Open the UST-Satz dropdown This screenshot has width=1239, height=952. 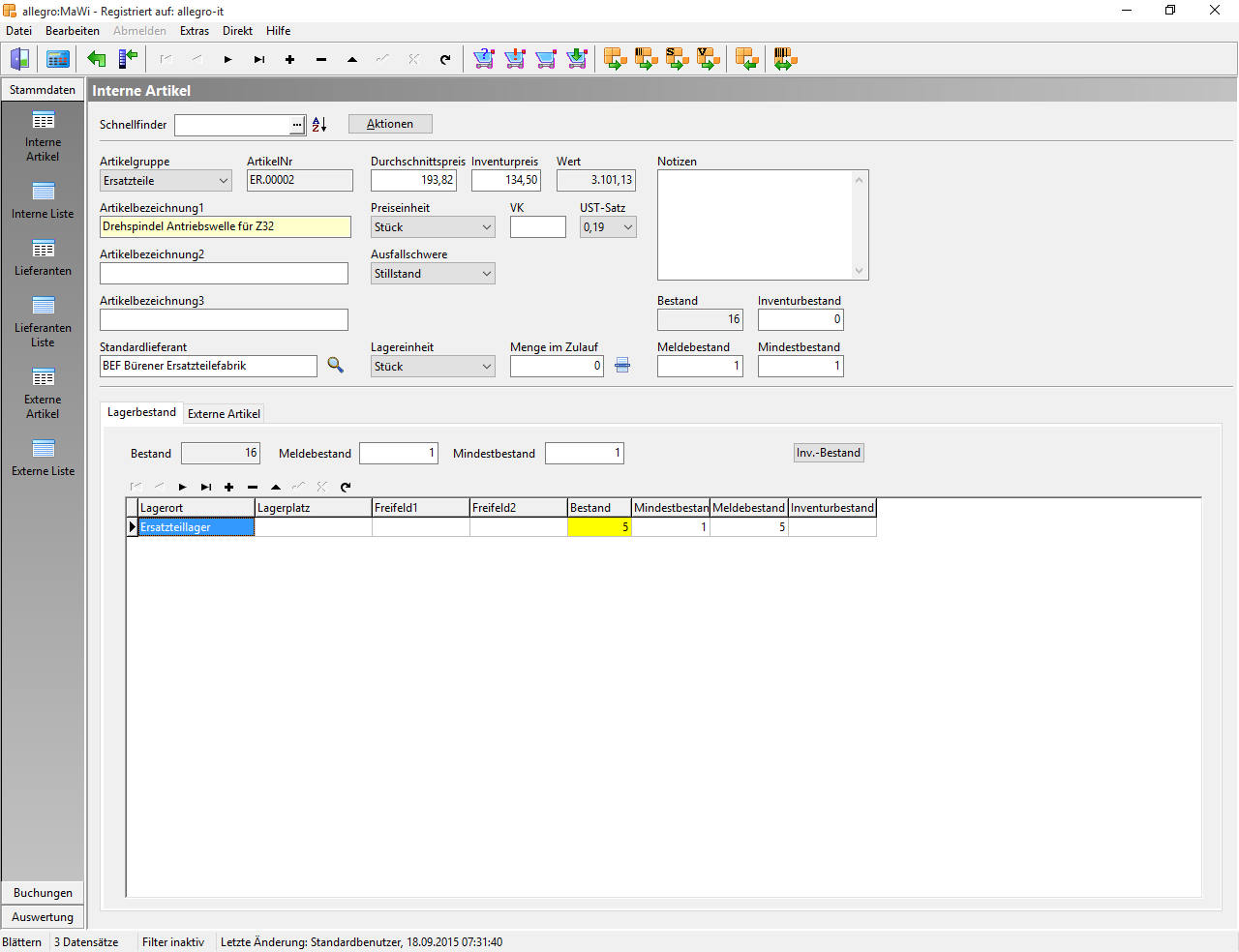tap(627, 227)
